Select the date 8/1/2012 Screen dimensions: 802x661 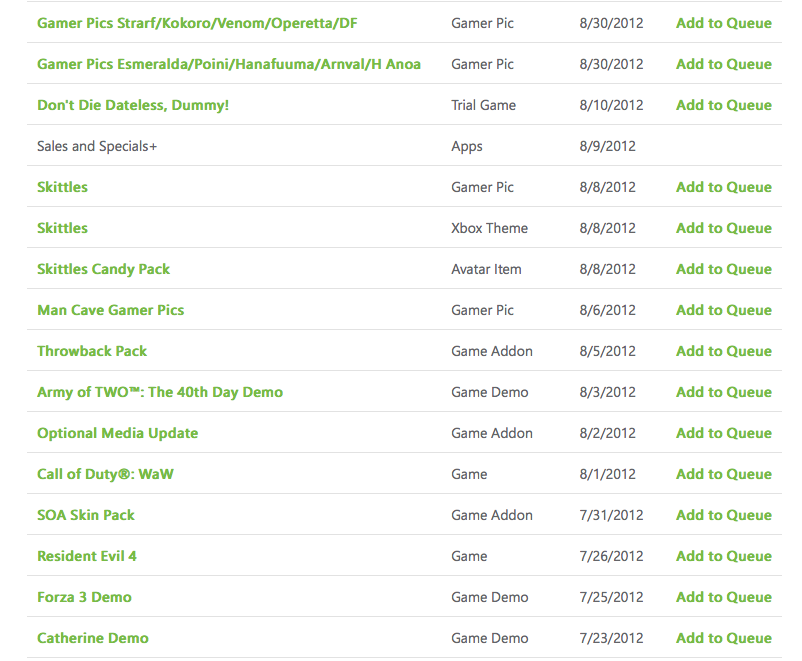tap(608, 474)
